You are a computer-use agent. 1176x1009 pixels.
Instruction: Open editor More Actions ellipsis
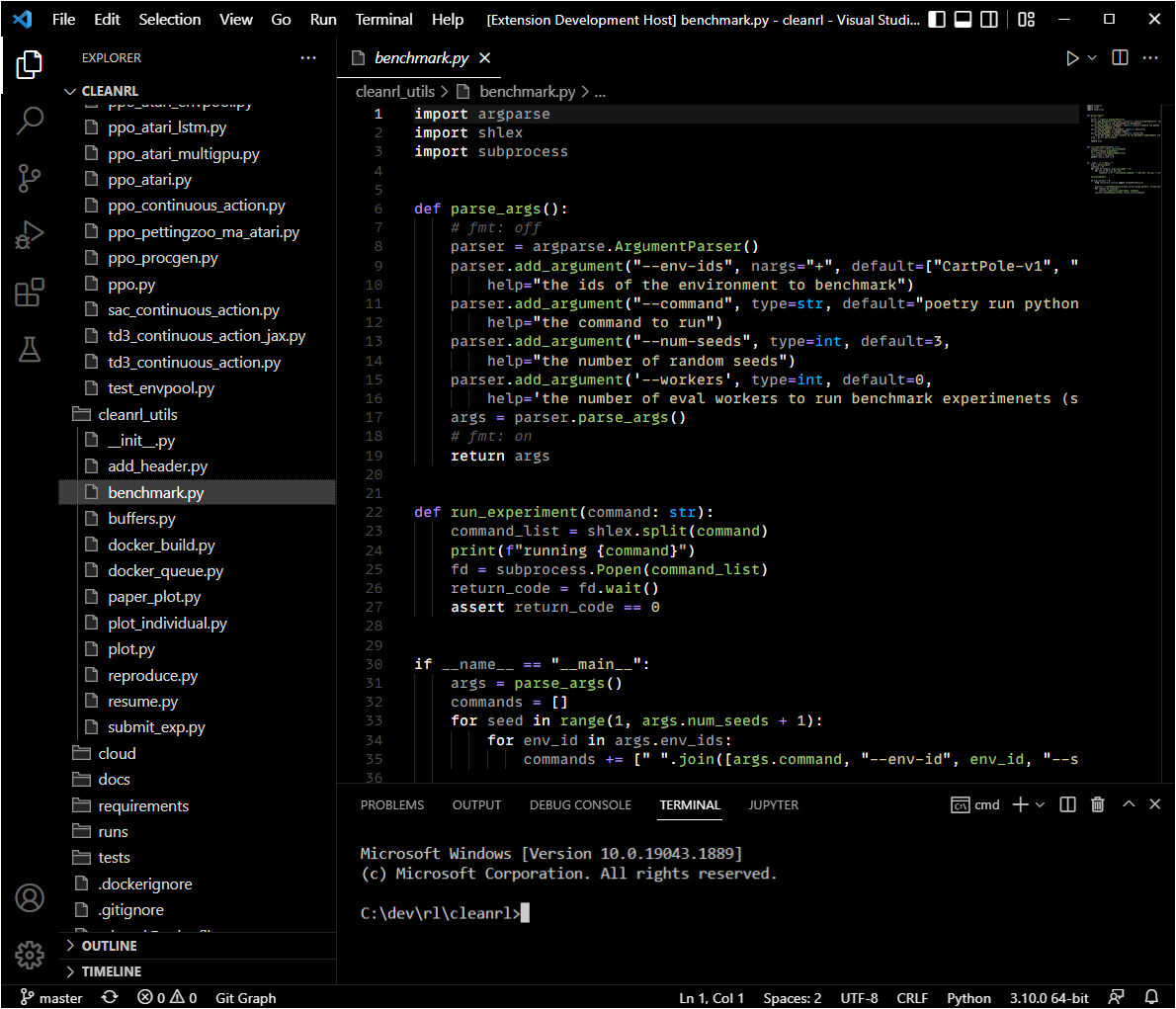[1150, 57]
